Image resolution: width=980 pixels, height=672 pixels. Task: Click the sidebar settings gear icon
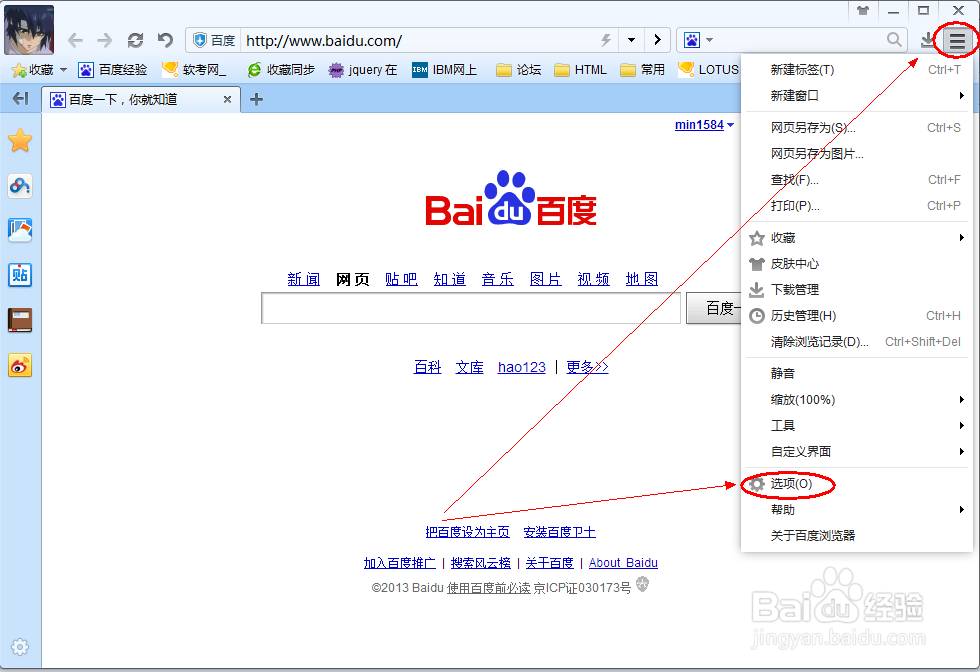(20, 646)
